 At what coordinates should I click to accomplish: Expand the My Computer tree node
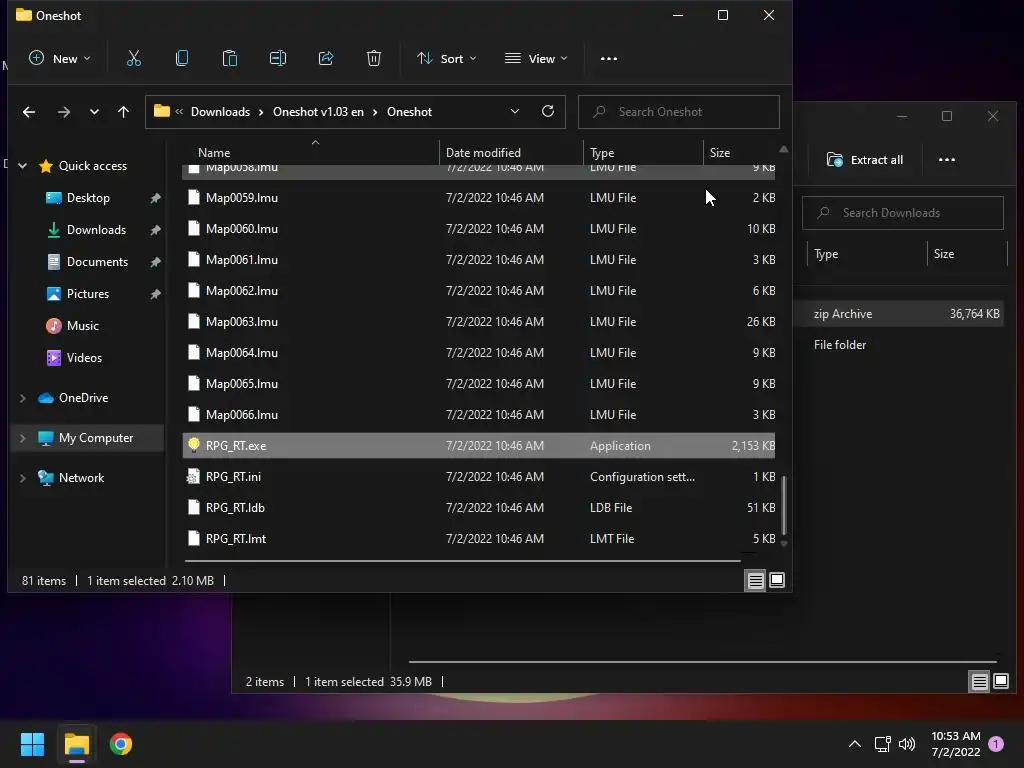tap(23, 438)
